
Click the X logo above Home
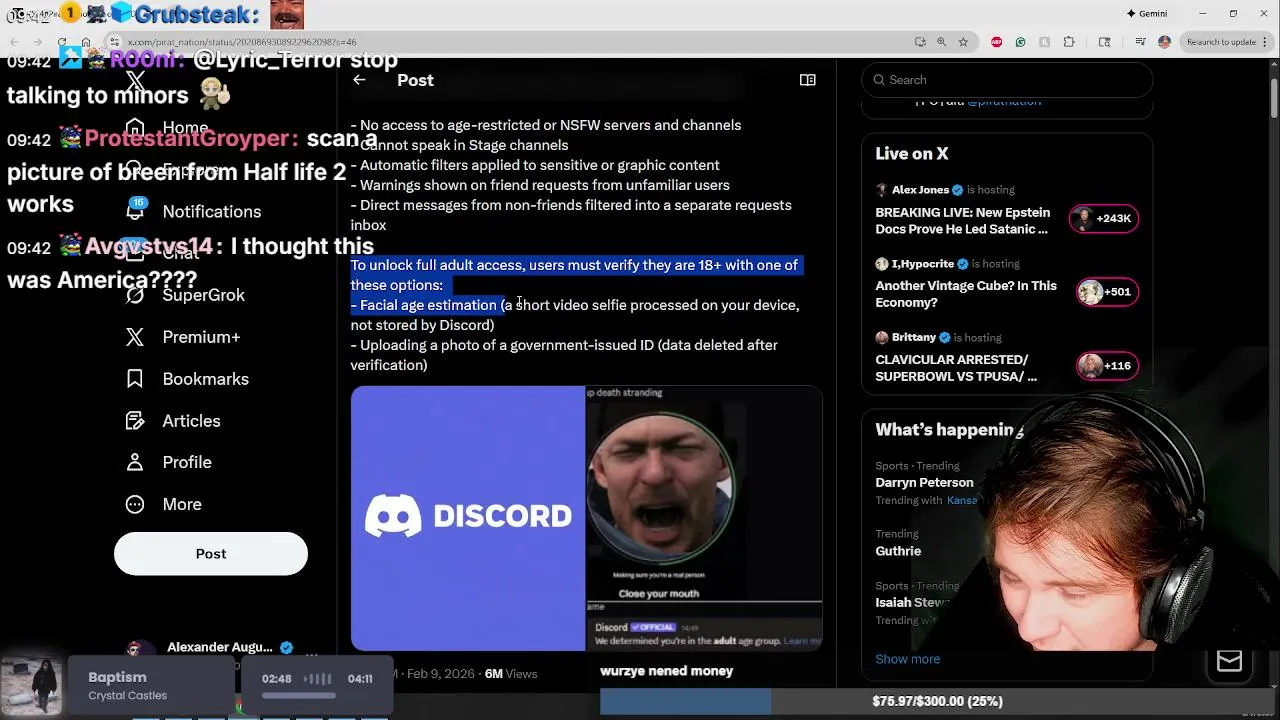[136, 81]
